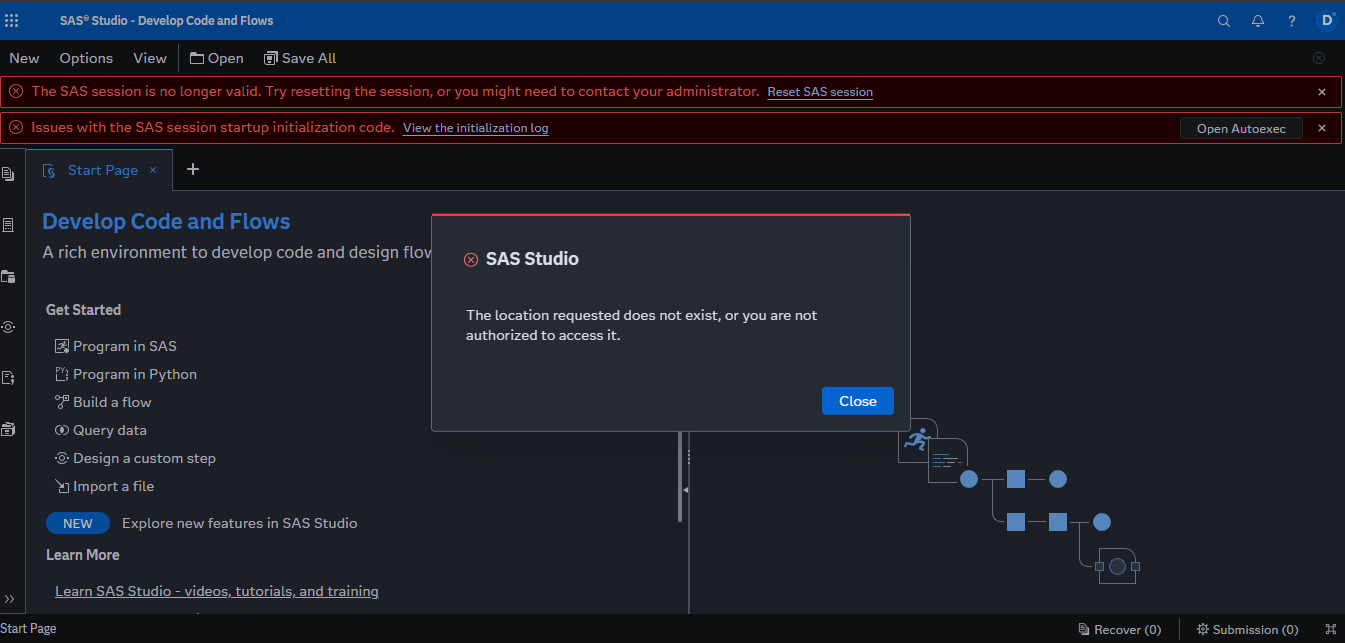Open the notifications bell

tap(1258, 20)
